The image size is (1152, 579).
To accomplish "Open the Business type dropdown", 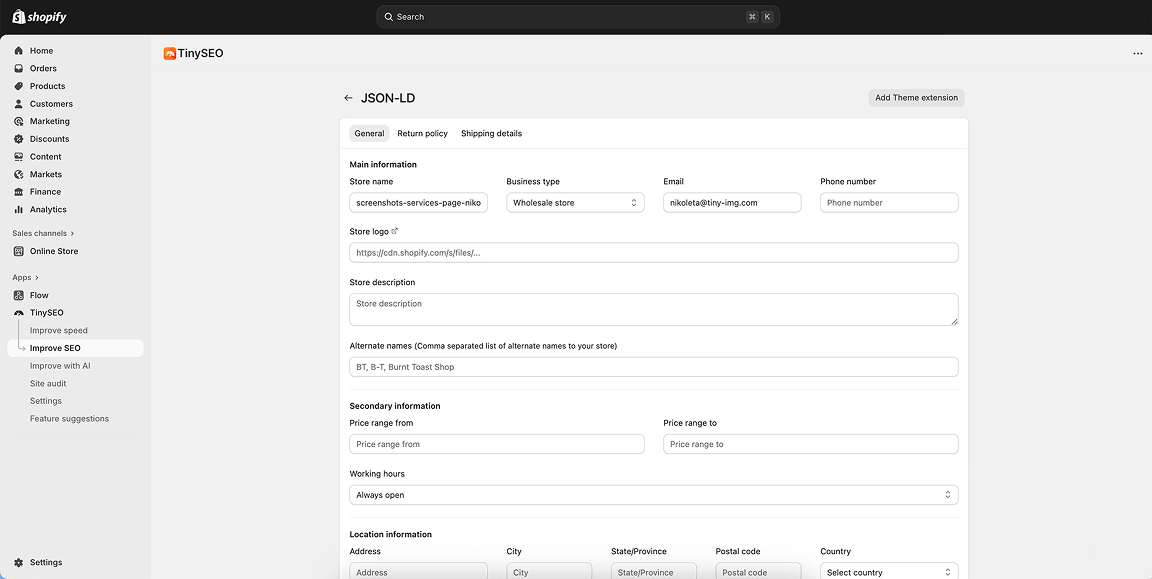I will coord(575,203).
